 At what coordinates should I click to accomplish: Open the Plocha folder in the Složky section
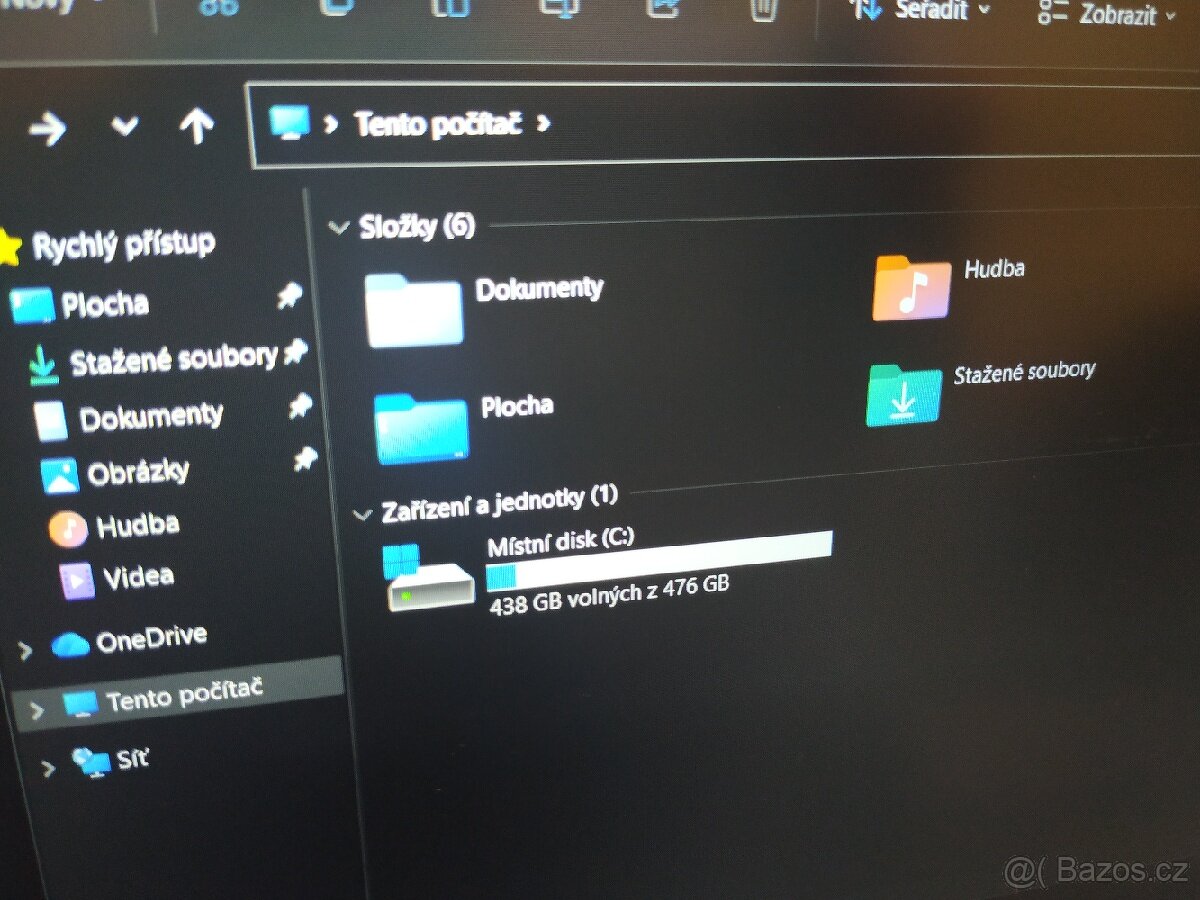point(422,427)
